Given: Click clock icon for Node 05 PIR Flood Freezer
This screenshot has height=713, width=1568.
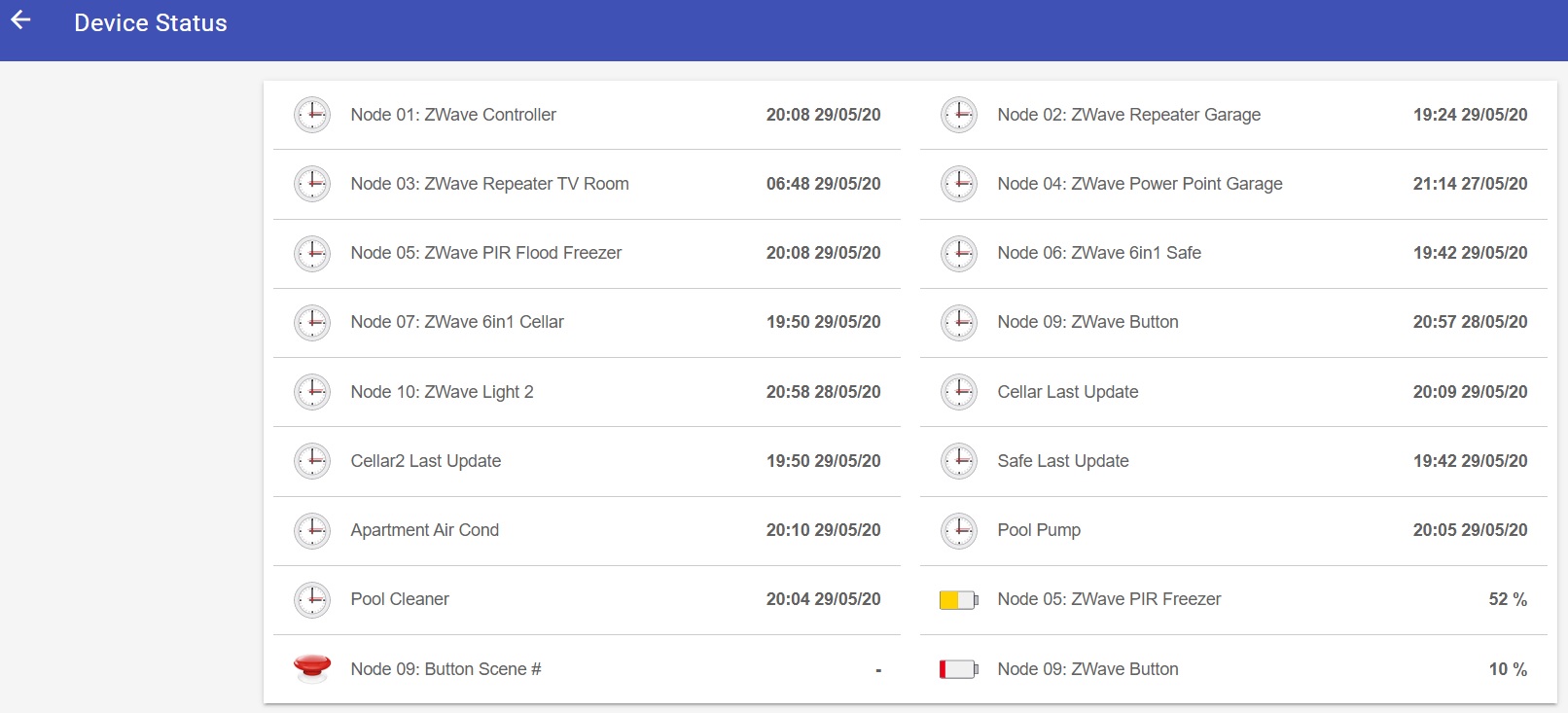Looking at the screenshot, I should click(312, 253).
